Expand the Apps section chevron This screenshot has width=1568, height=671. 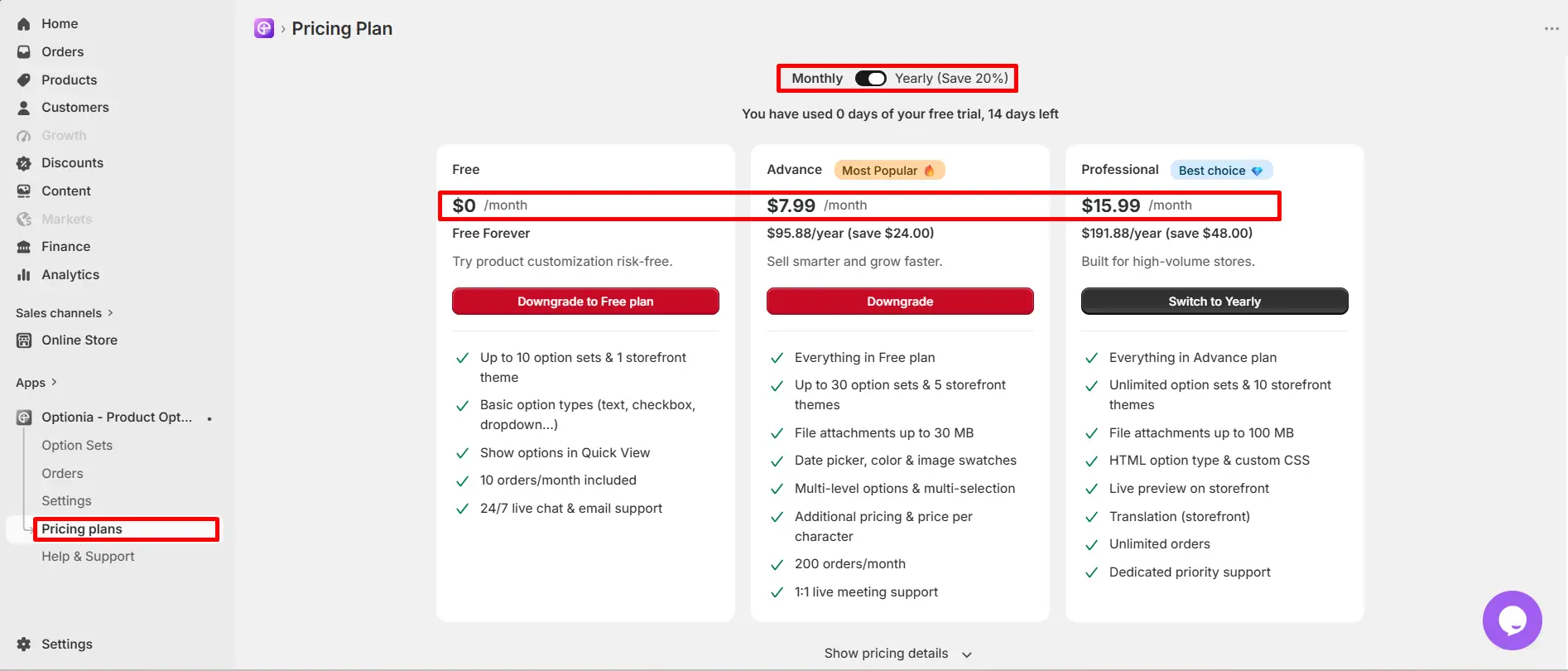tap(55, 383)
